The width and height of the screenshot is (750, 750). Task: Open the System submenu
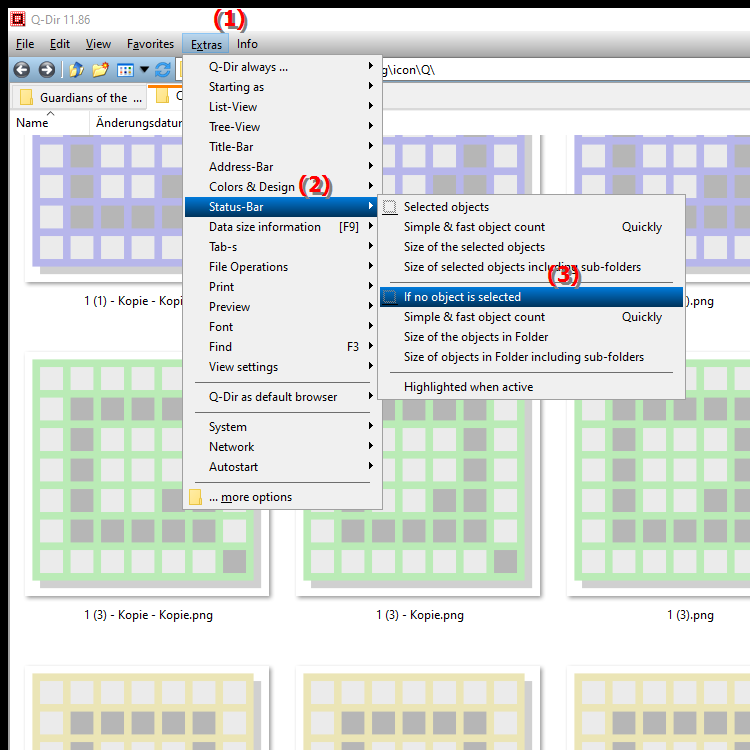[x=282, y=427]
